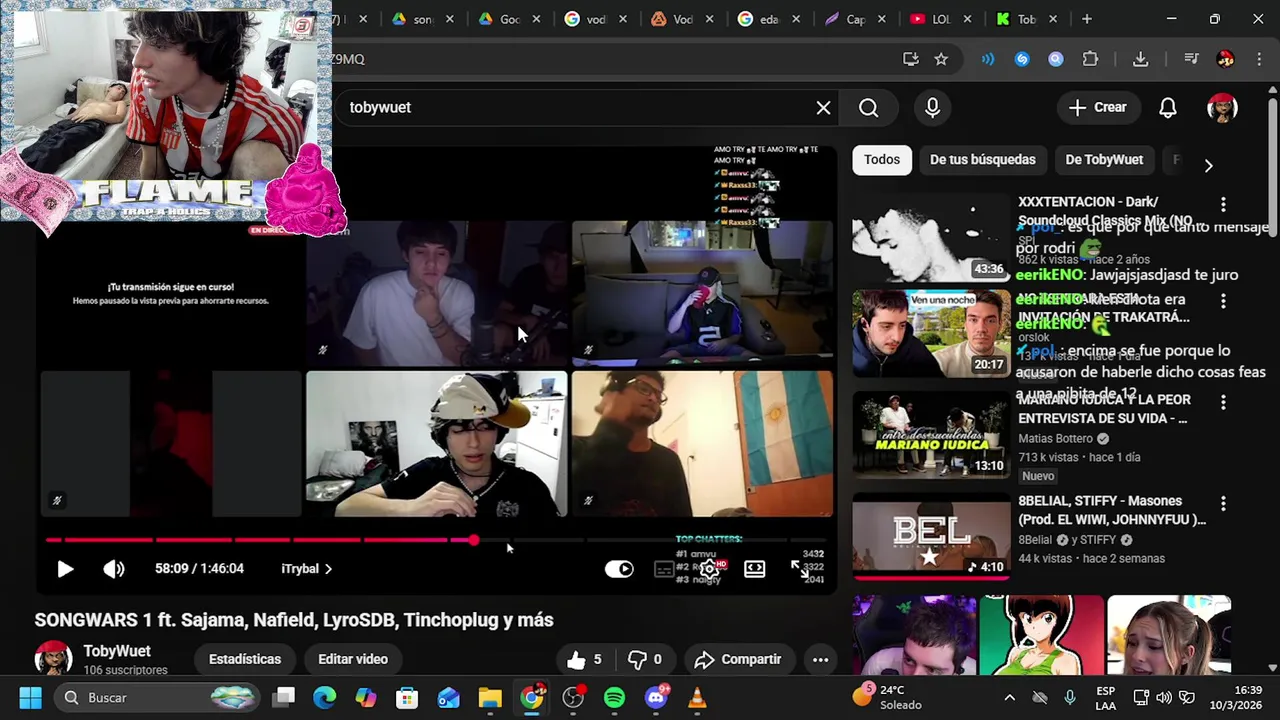This screenshot has height=720, width=1280.
Task: Like the video with thumbs up
Action: click(x=584, y=660)
